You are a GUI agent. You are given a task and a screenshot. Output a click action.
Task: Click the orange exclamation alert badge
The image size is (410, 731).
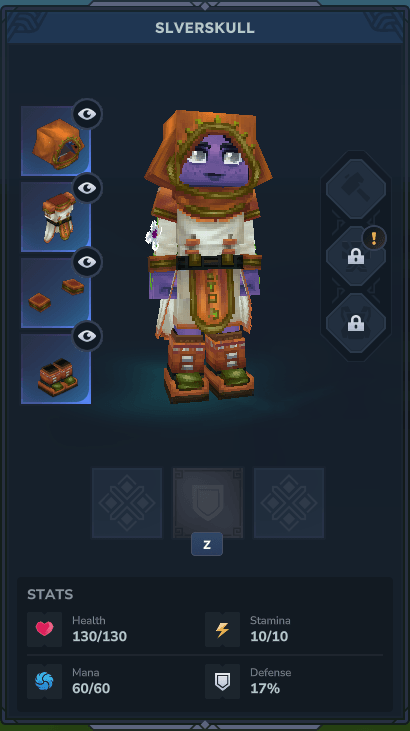click(374, 238)
